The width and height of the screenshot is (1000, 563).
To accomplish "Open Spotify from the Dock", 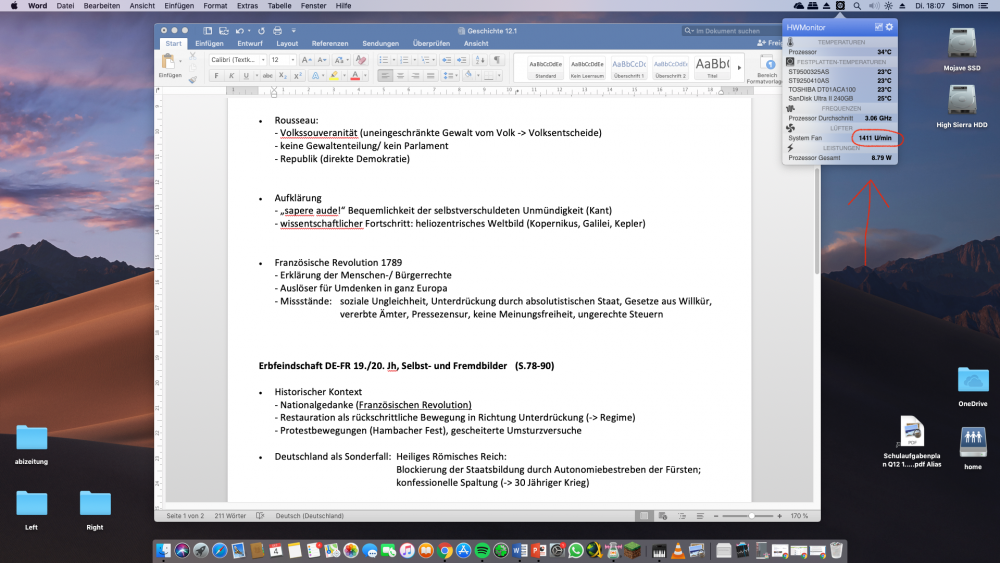I will [482, 550].
